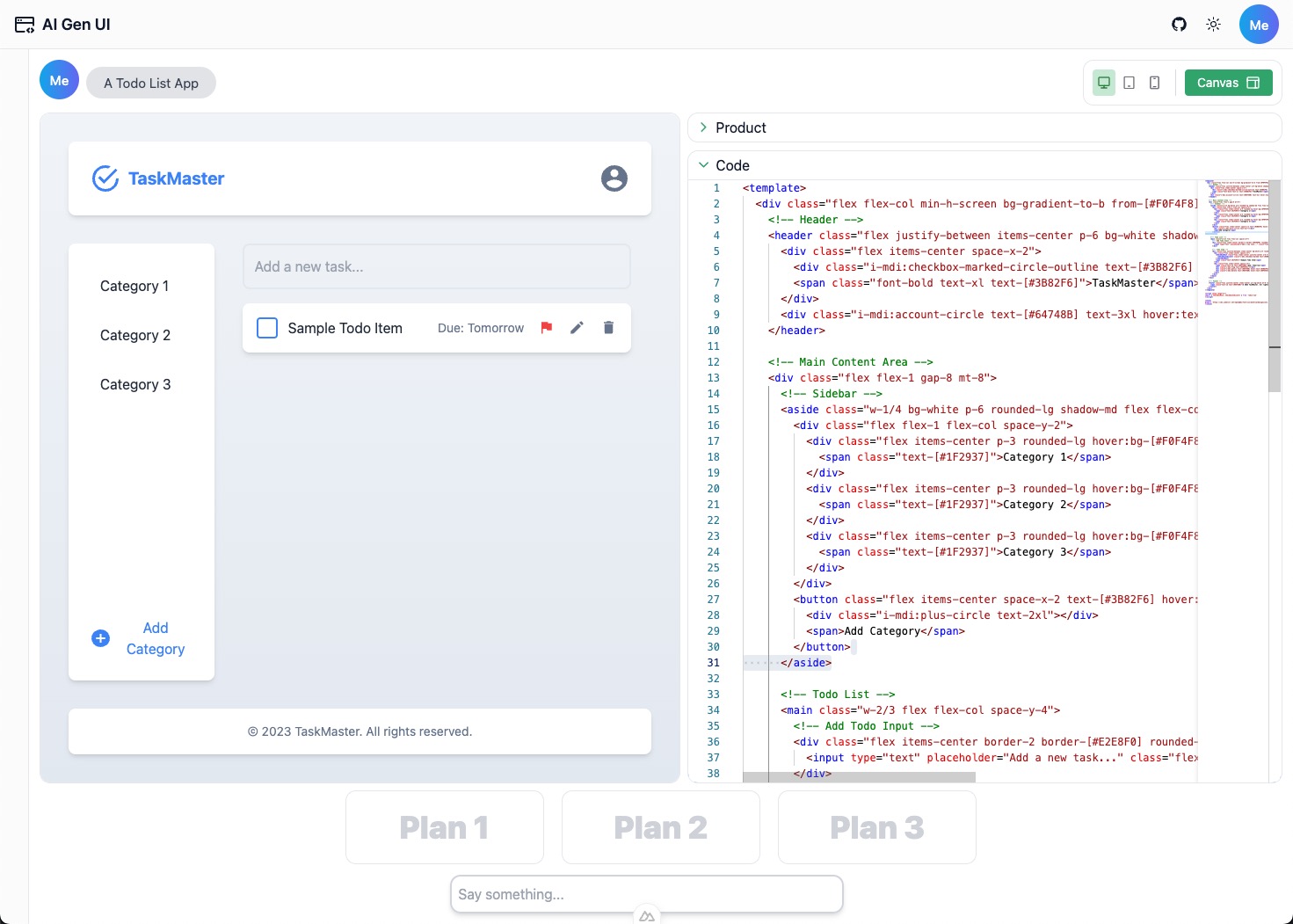Select Plan 1
The image size is (1293, 924).
tap(445, 827)
